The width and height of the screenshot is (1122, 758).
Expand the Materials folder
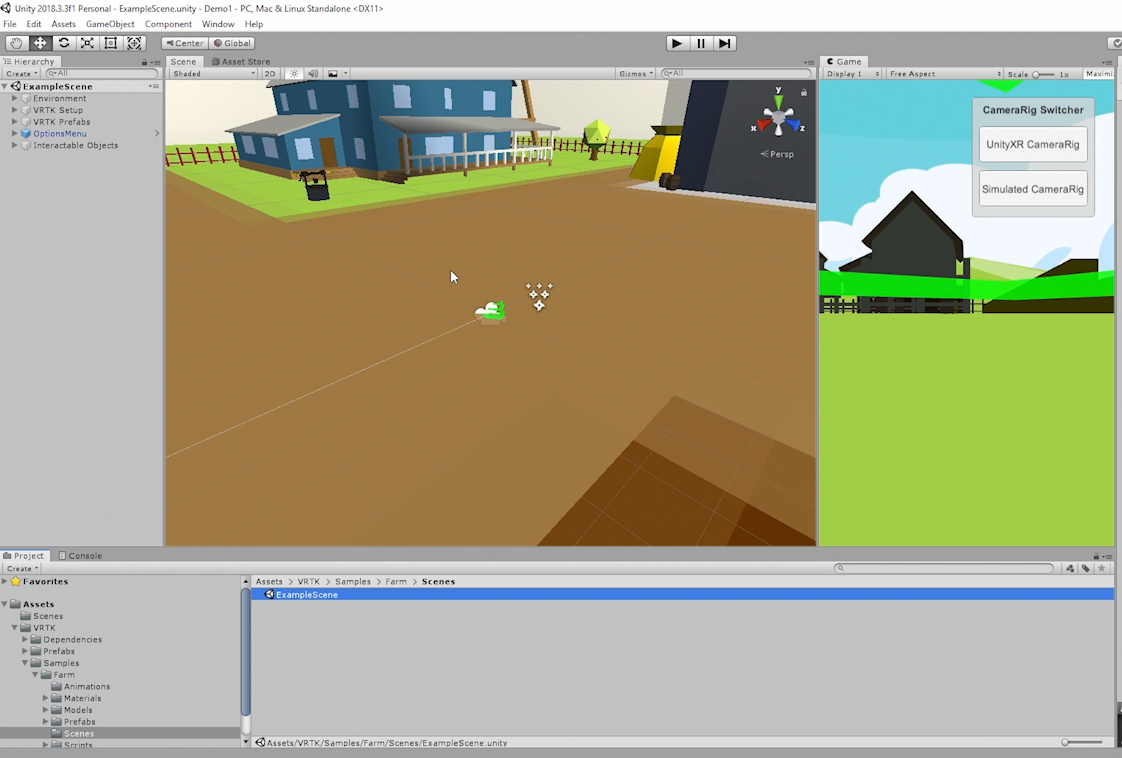46,698
